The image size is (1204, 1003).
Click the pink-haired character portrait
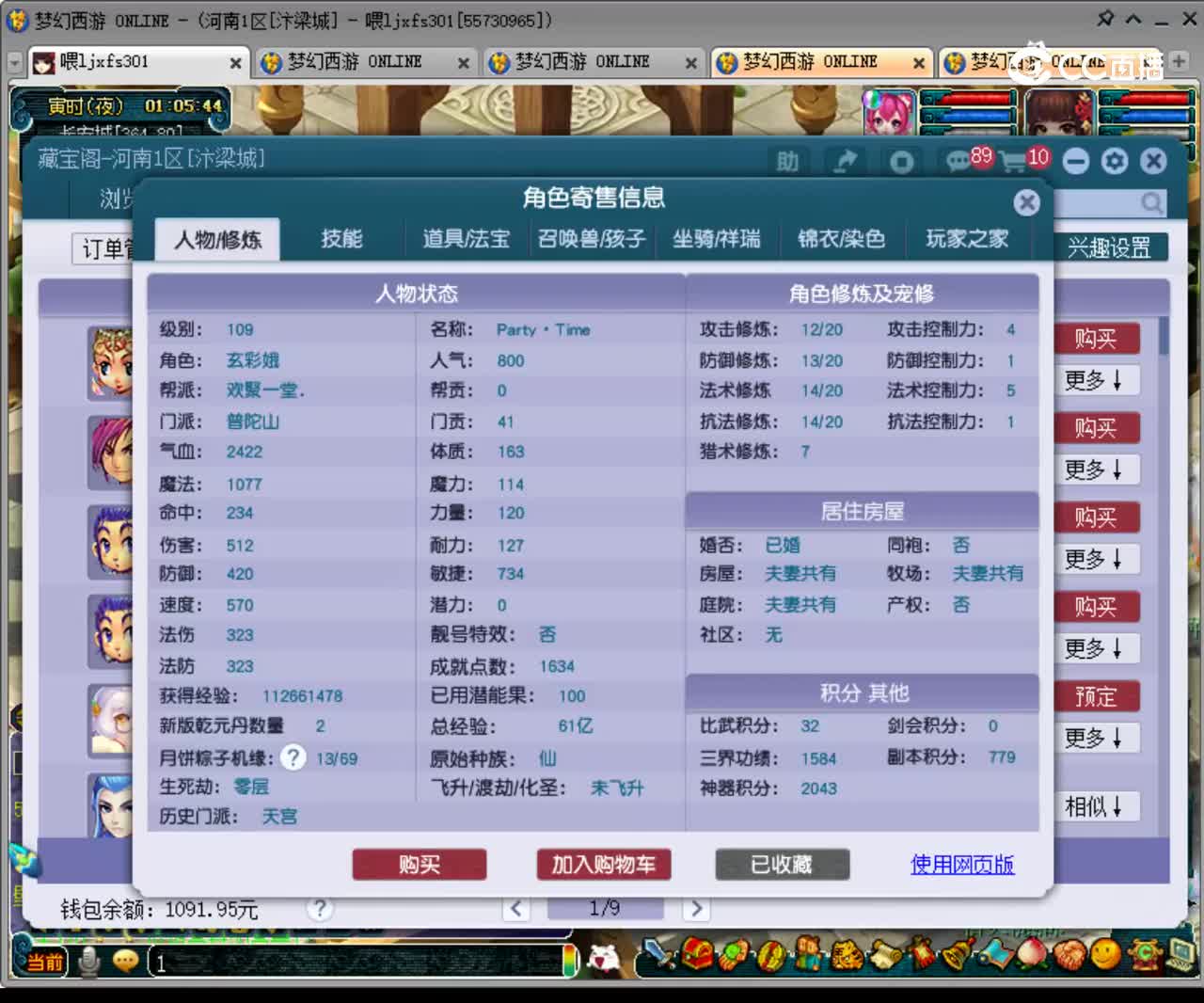click(888, 113)
